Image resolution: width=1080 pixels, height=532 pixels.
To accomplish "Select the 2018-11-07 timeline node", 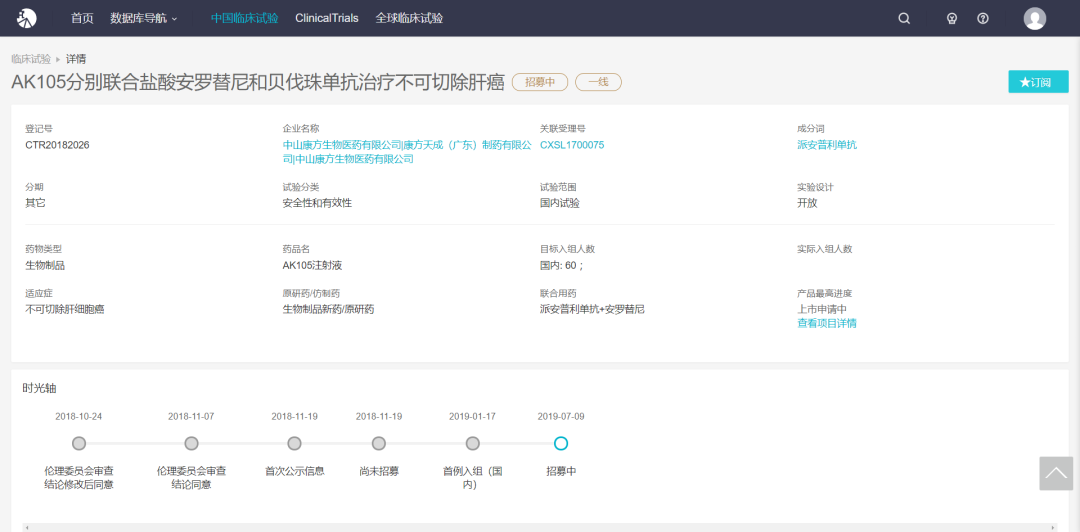I will coord(191,443).
